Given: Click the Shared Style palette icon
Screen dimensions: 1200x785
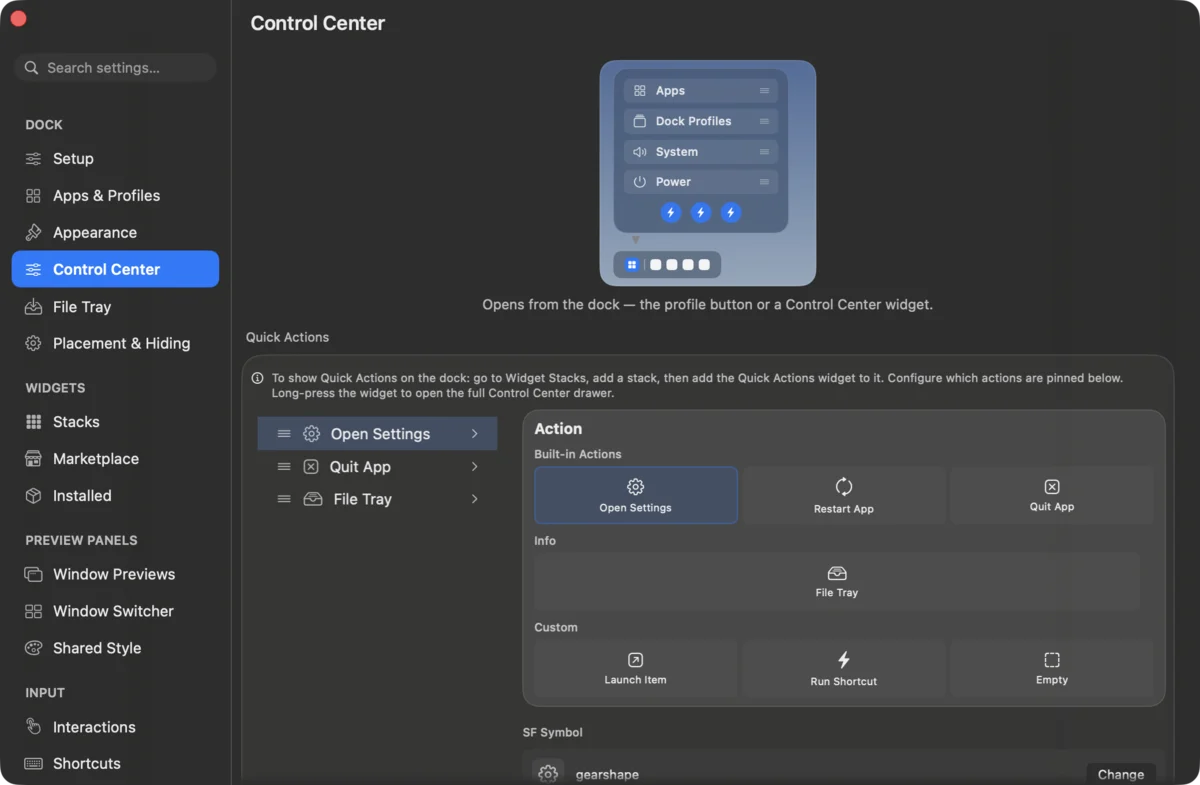Looking at the screenshot, I should pyautogui.click(x=34, y=648).
